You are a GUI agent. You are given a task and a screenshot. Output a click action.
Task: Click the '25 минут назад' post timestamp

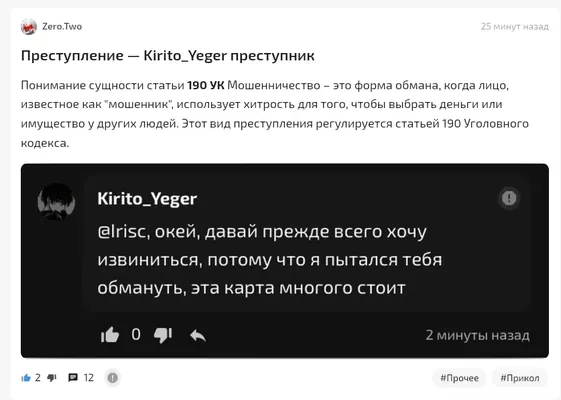pyautogui.click(x=514, y=26)
